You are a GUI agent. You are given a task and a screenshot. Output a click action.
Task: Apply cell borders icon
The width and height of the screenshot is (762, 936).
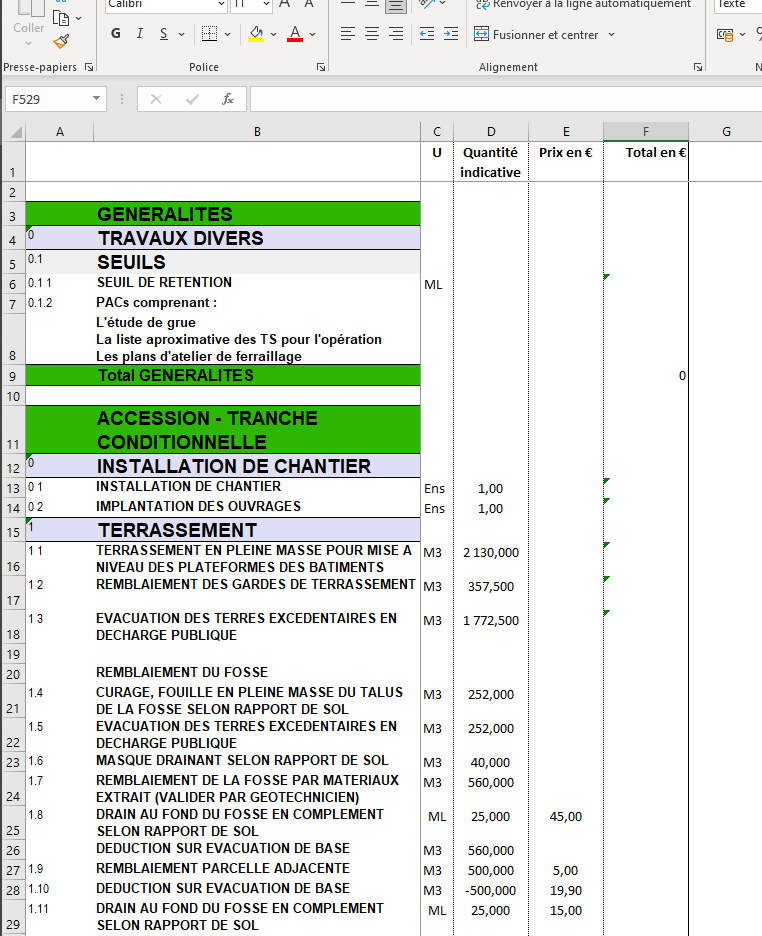click(x=209, y=33)
